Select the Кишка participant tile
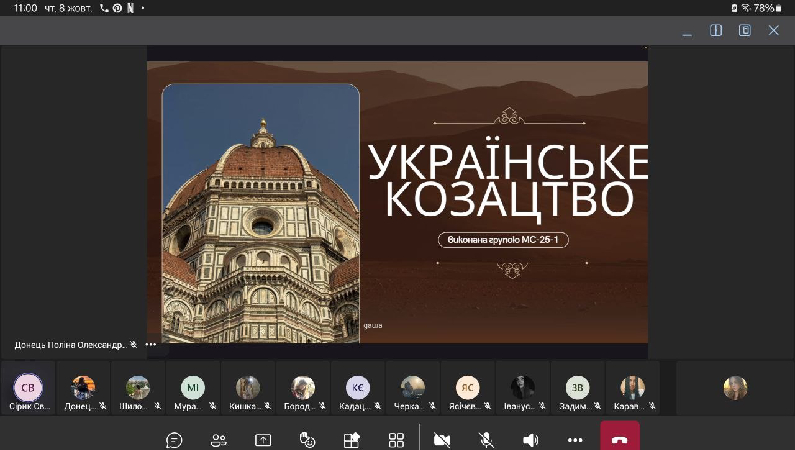Viewport: 795px width, 450px height. click(x=248, y=388)
